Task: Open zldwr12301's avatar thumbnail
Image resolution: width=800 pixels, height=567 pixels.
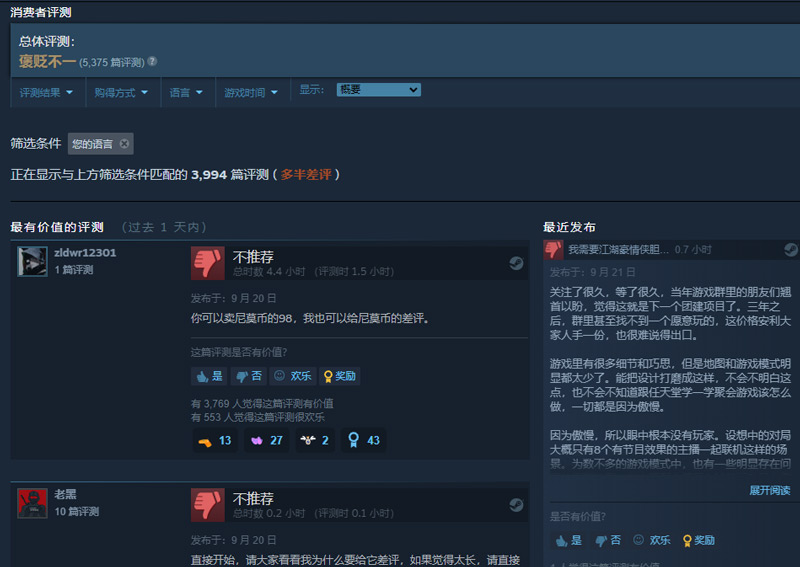Action: click(33, 261)
